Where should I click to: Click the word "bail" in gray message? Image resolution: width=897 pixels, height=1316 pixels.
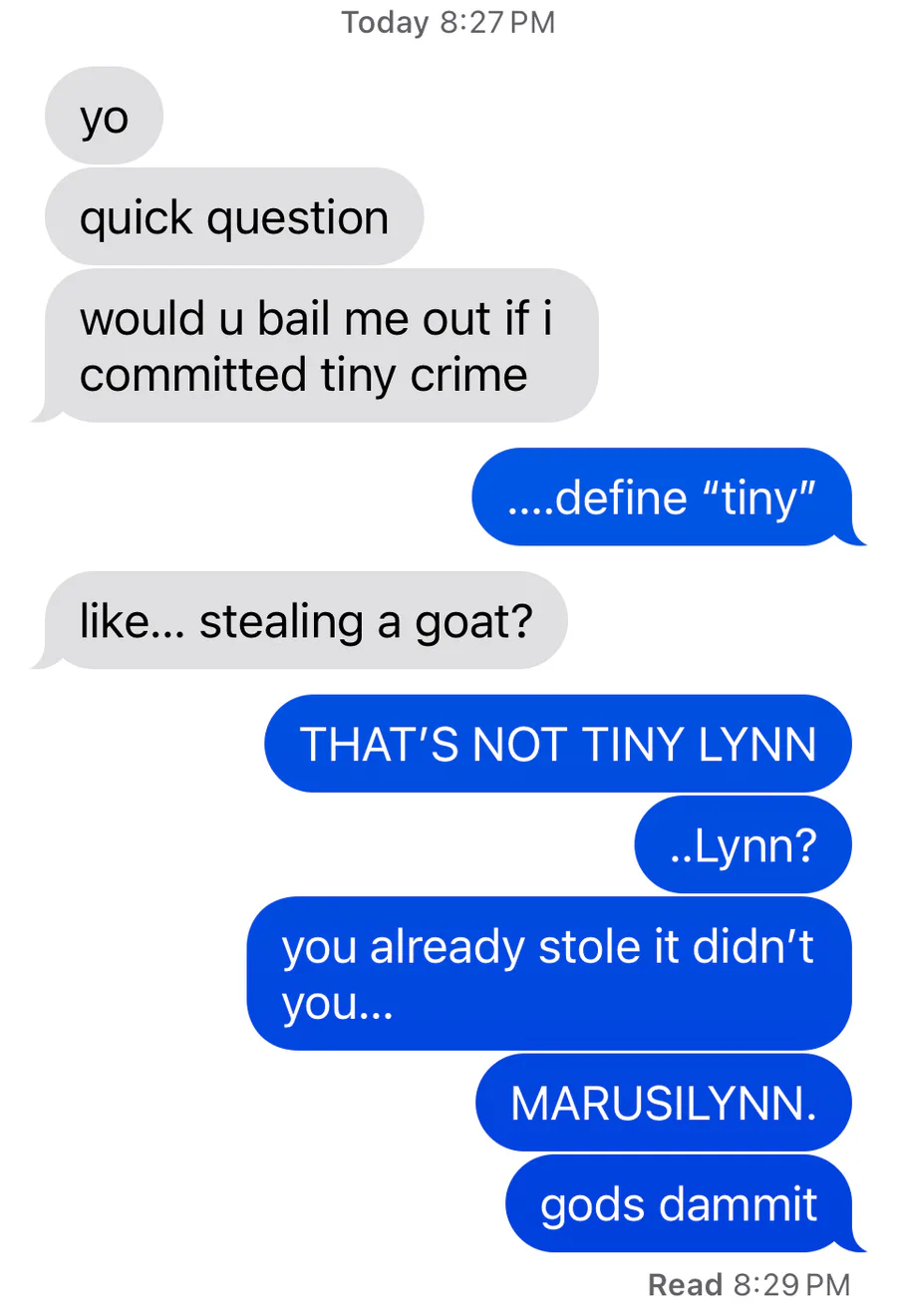click(x=294, y=319)
